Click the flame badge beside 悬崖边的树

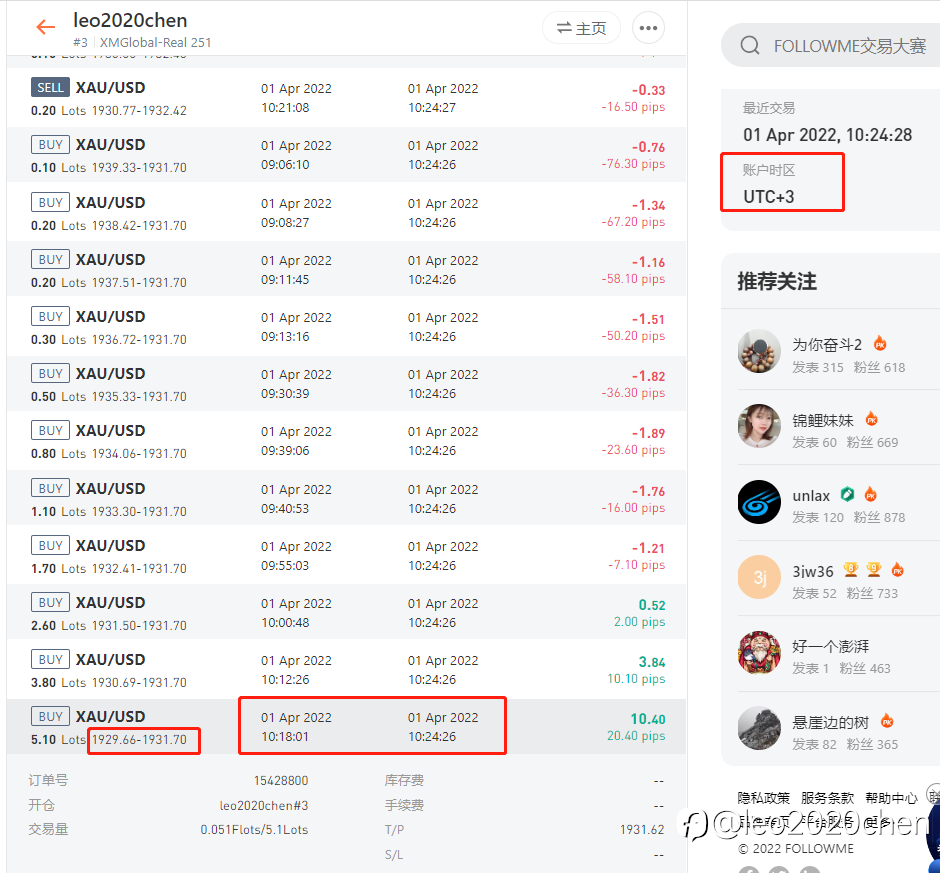pos(887,721)
